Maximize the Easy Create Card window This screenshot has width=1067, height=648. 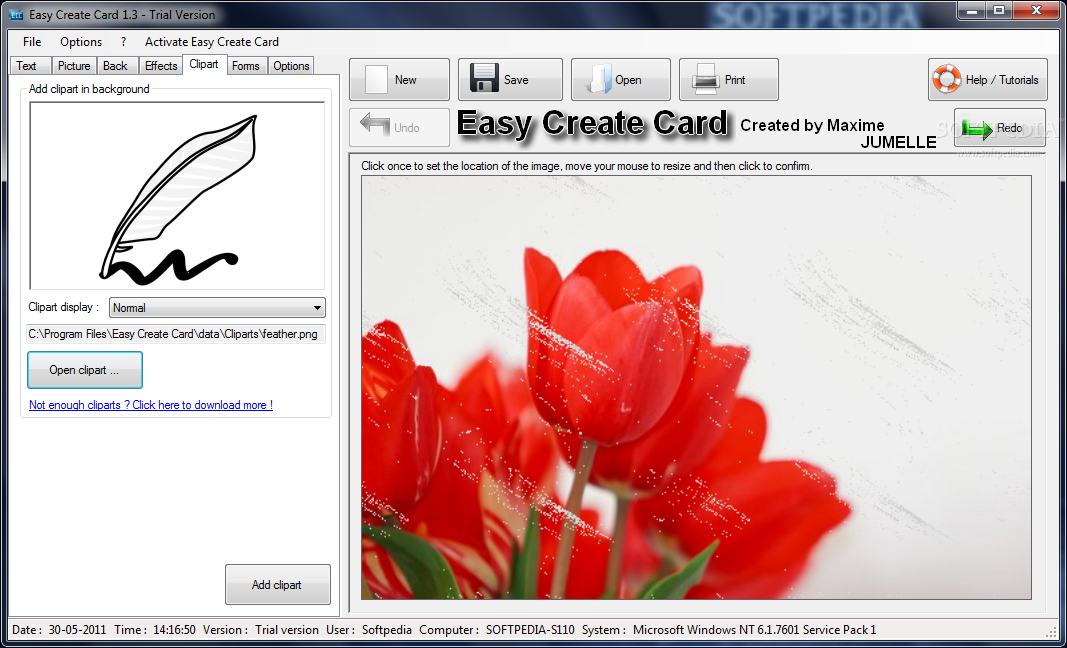coord(999,10)
